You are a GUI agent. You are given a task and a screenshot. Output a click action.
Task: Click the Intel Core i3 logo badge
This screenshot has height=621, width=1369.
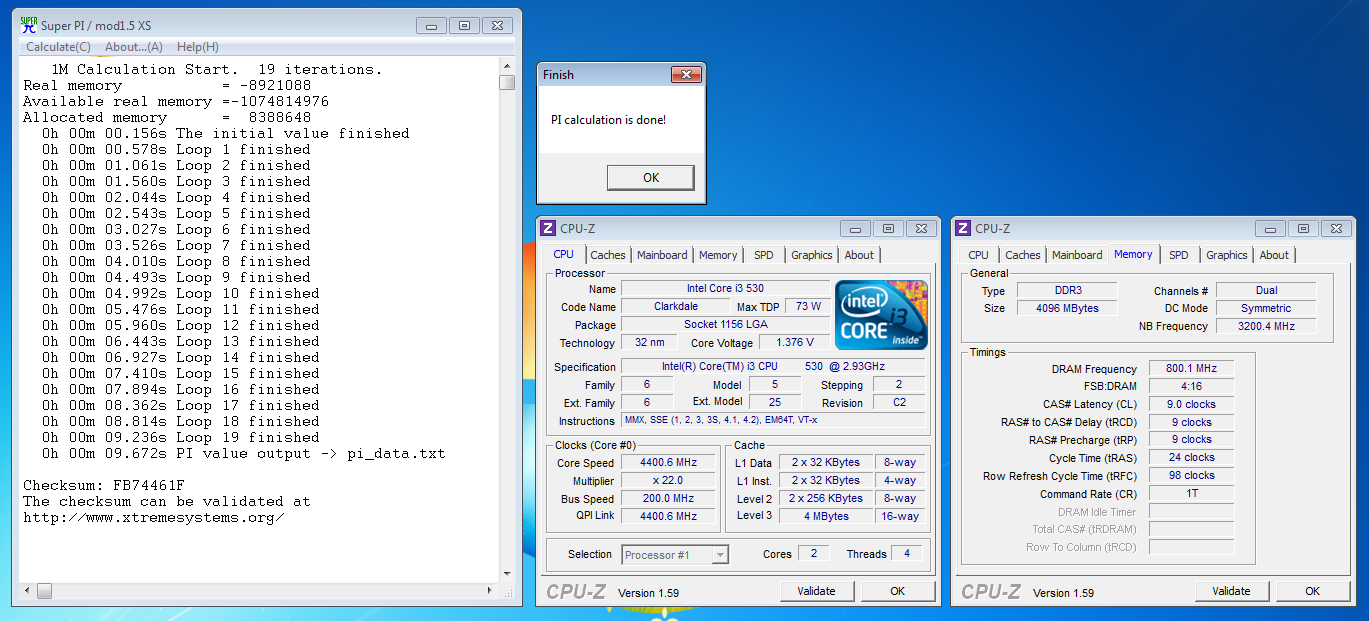[881, 315]
